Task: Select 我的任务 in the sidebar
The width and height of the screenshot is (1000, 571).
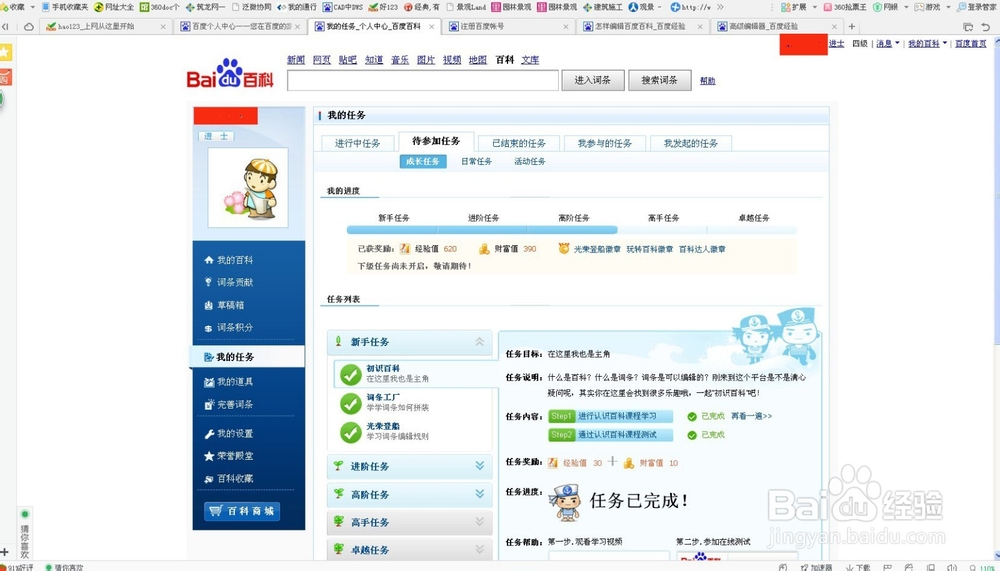Action: tap(247, 357)
